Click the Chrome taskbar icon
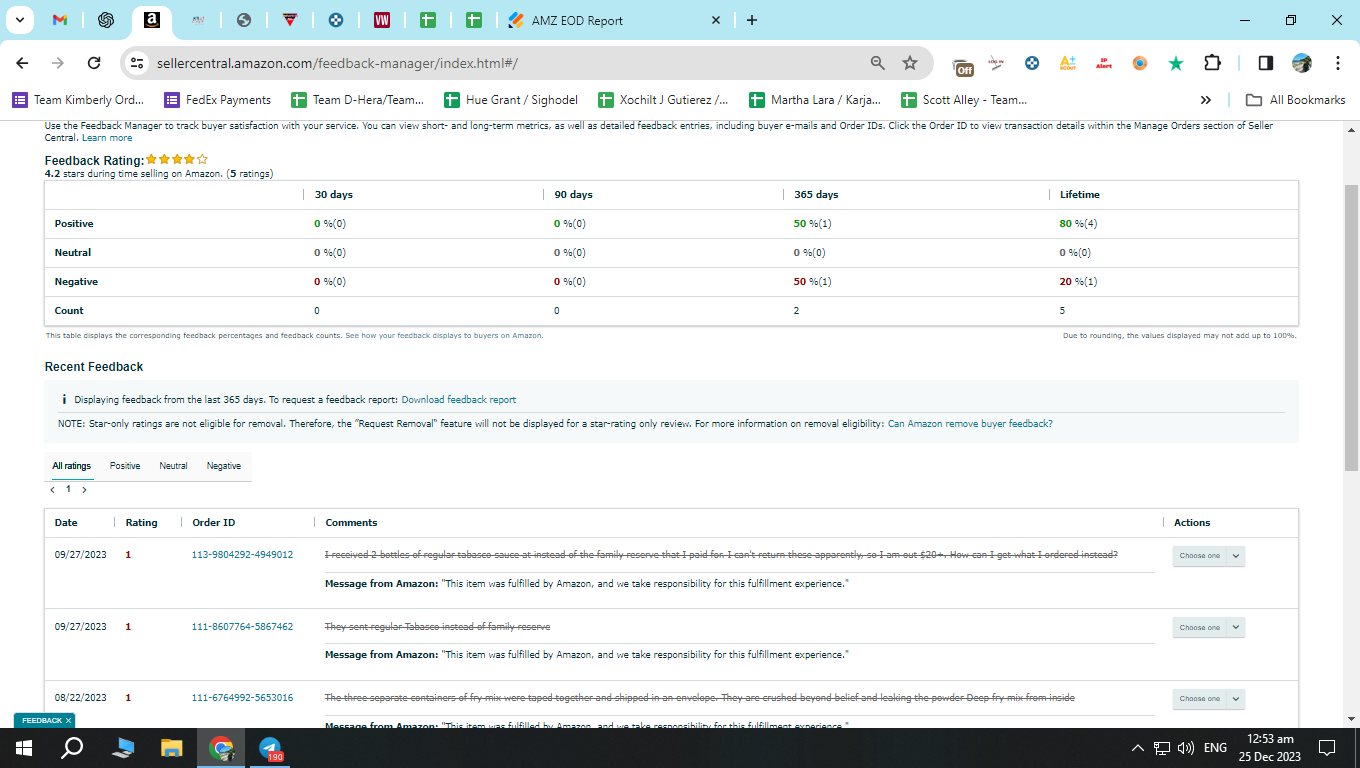Screen dimensions: 1360x768 [221, 748]
